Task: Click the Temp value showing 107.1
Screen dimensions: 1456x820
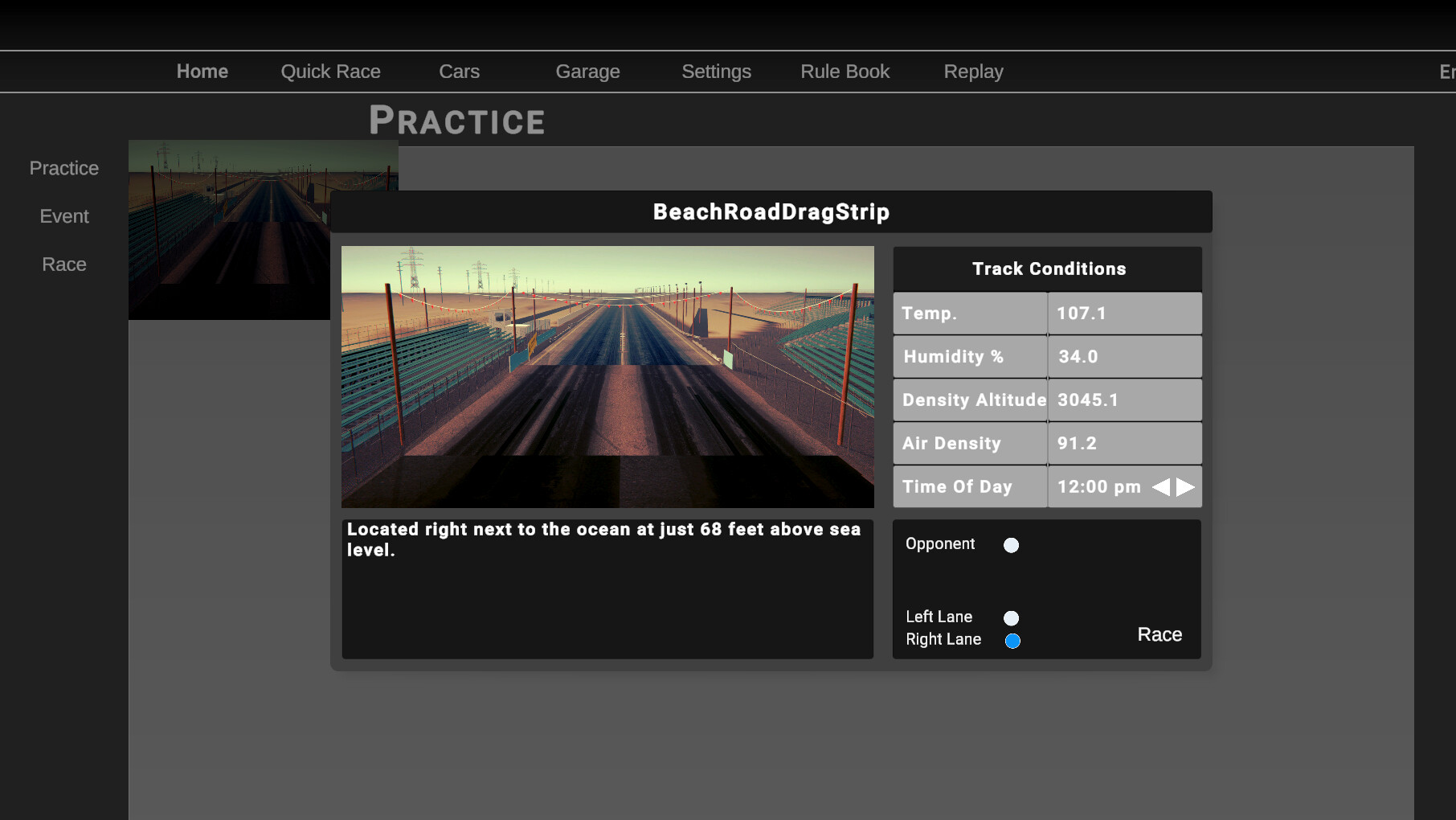Action: pyautogui.click(x=1123, y=314)
